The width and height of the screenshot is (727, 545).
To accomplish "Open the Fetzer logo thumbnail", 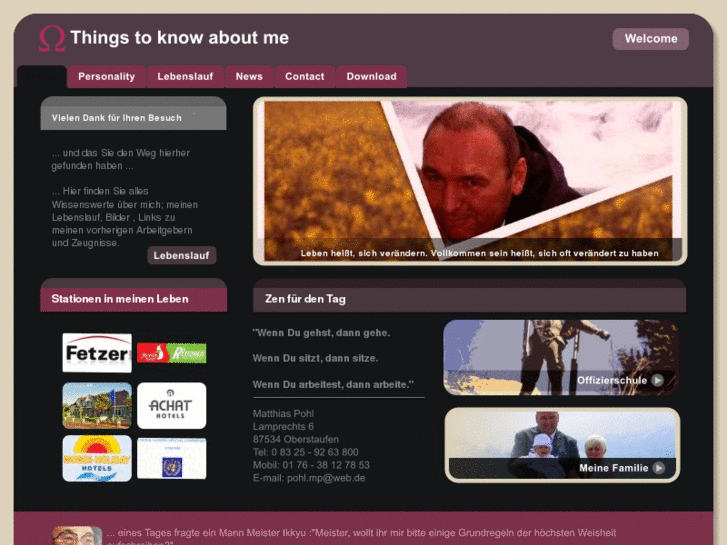I will pyautogui.click(x=97, y=353).
